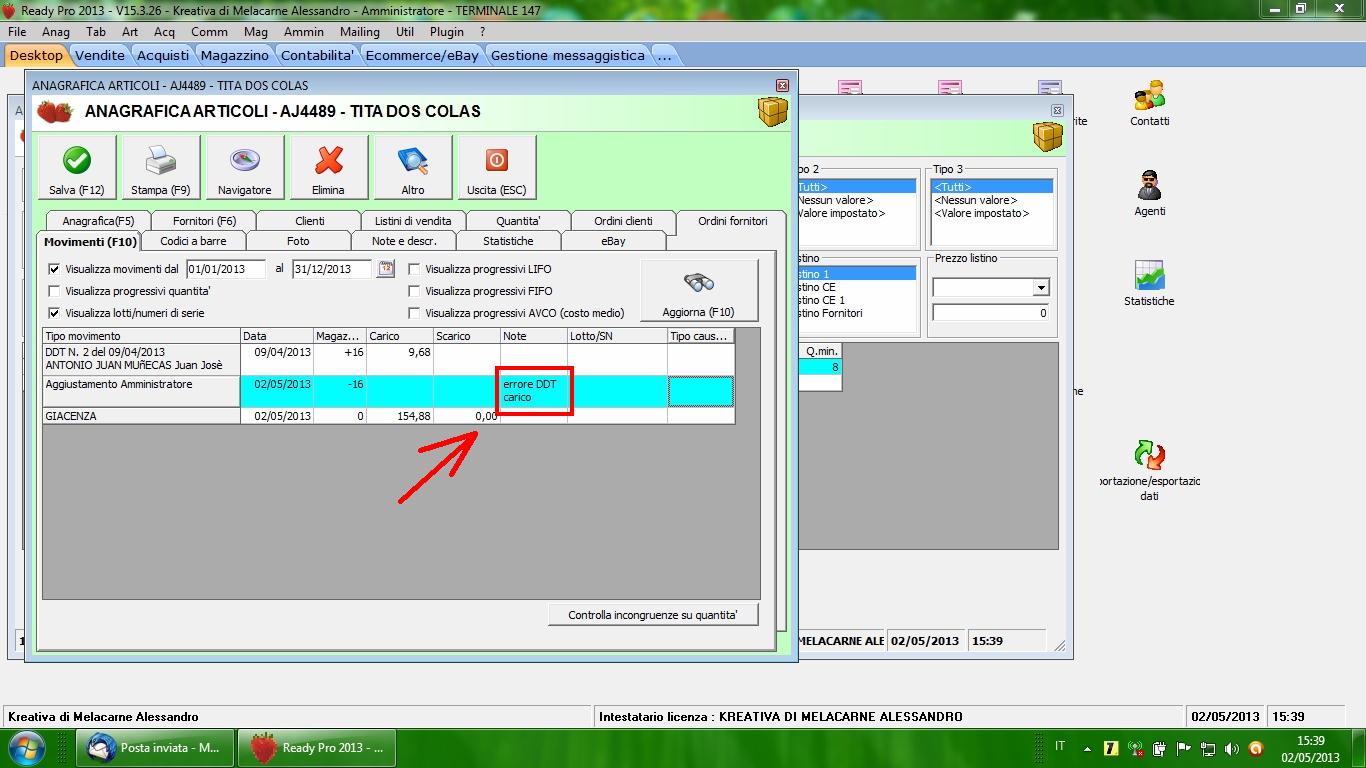Open the calendar date picker icon
The image size is (1366, 768).
(x=386, y=268)
